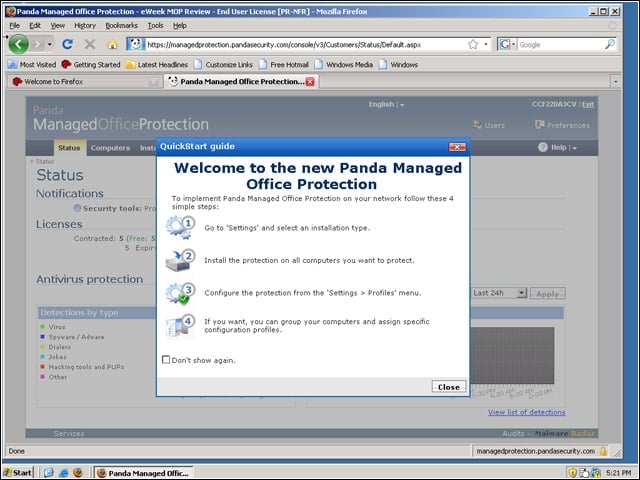640x480 pixels.
Task: Open the Help question mark icon
Action: pyautogui.click(x=542, y=147)
